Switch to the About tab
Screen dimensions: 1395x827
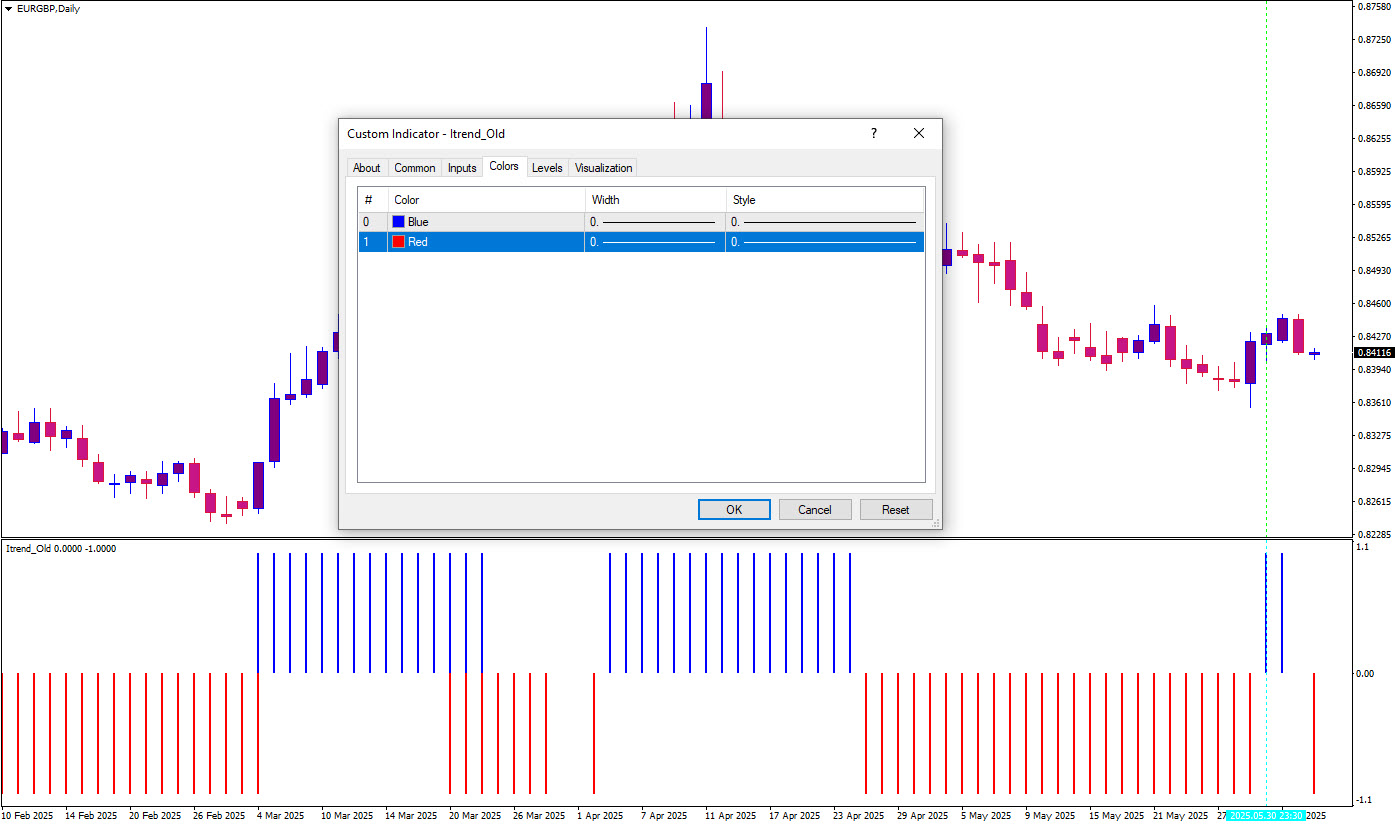tap(366, 168)
